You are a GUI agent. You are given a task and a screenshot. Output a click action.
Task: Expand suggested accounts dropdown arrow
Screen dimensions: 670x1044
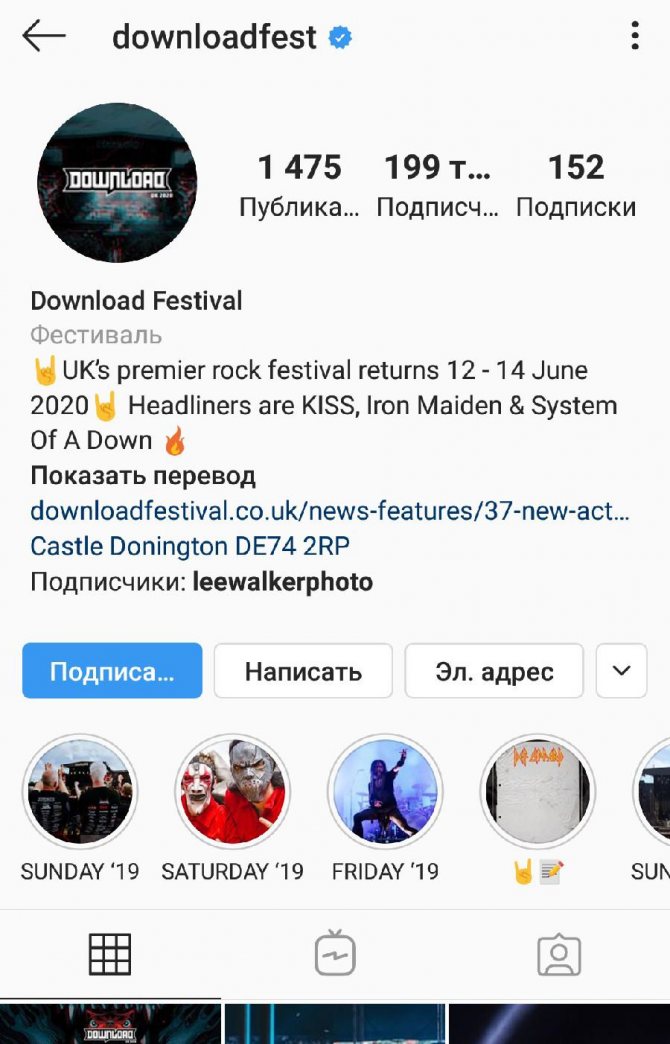621,670
